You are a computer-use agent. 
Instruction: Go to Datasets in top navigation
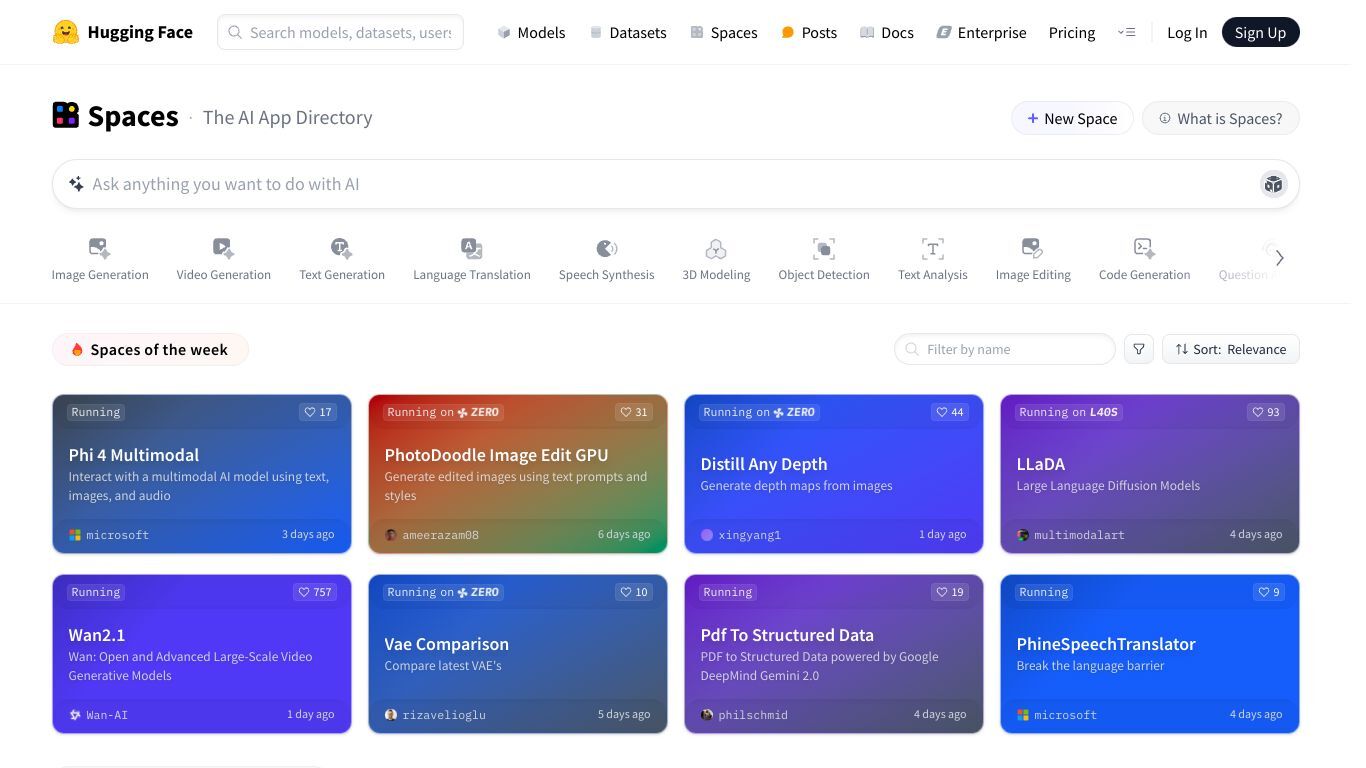click(628, 32)
